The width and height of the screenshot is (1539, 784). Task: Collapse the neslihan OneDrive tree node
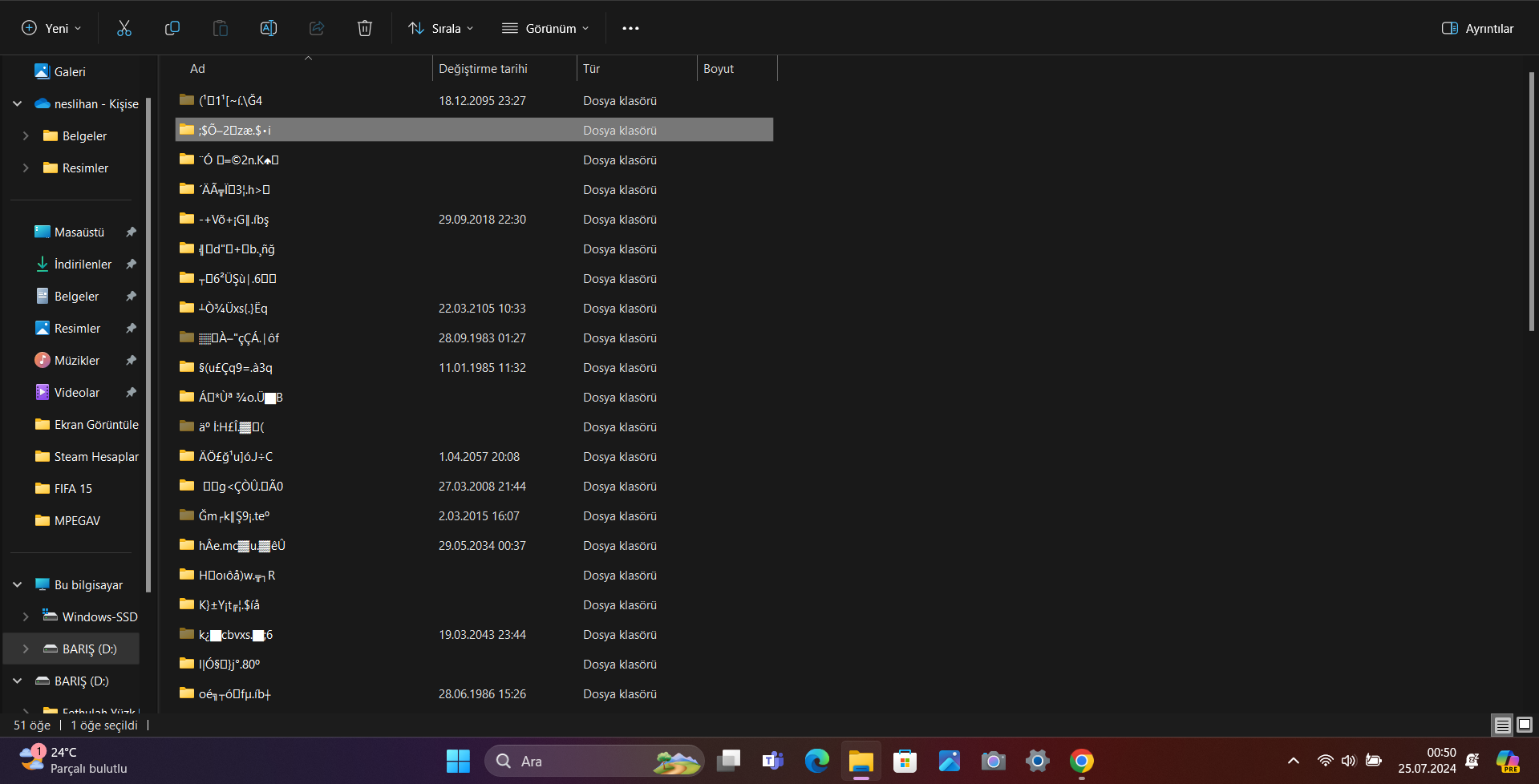(17, 104)
